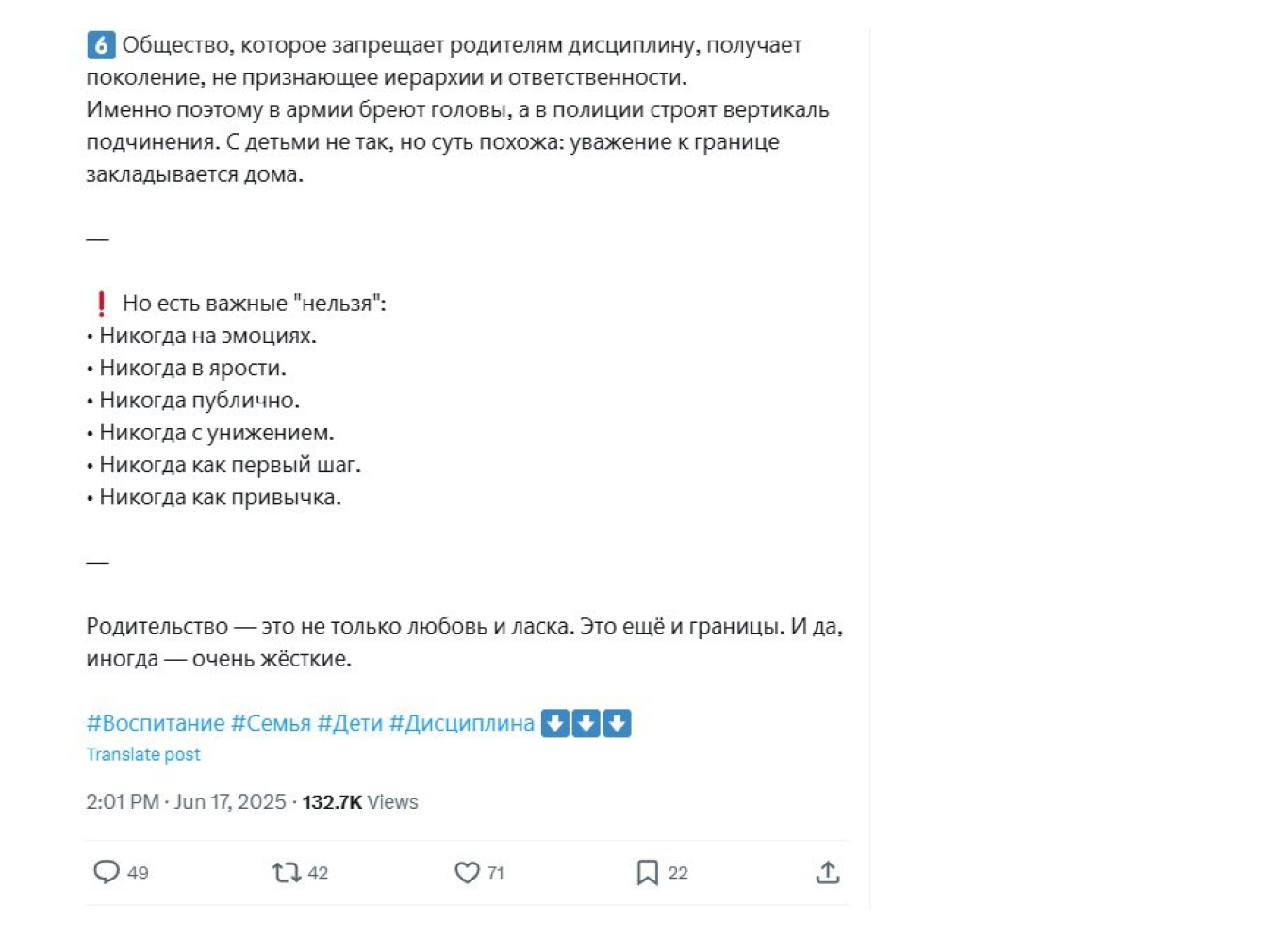Open the #Семья hashtag
Image resolution: width=1288 pixels, height=938 pixels.
[x=271, y=723]
